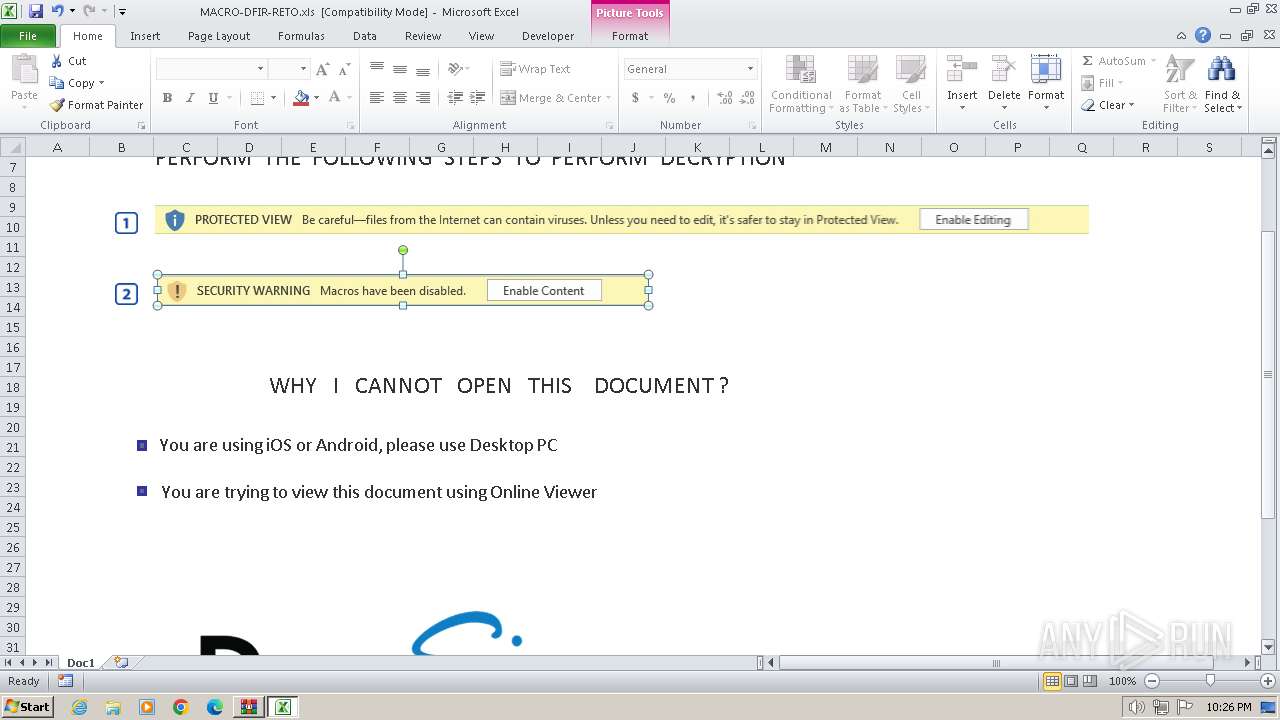Viewport: 1280px width, 720px height.
Task: Switch to Insert tab
Action: point(145,36)
